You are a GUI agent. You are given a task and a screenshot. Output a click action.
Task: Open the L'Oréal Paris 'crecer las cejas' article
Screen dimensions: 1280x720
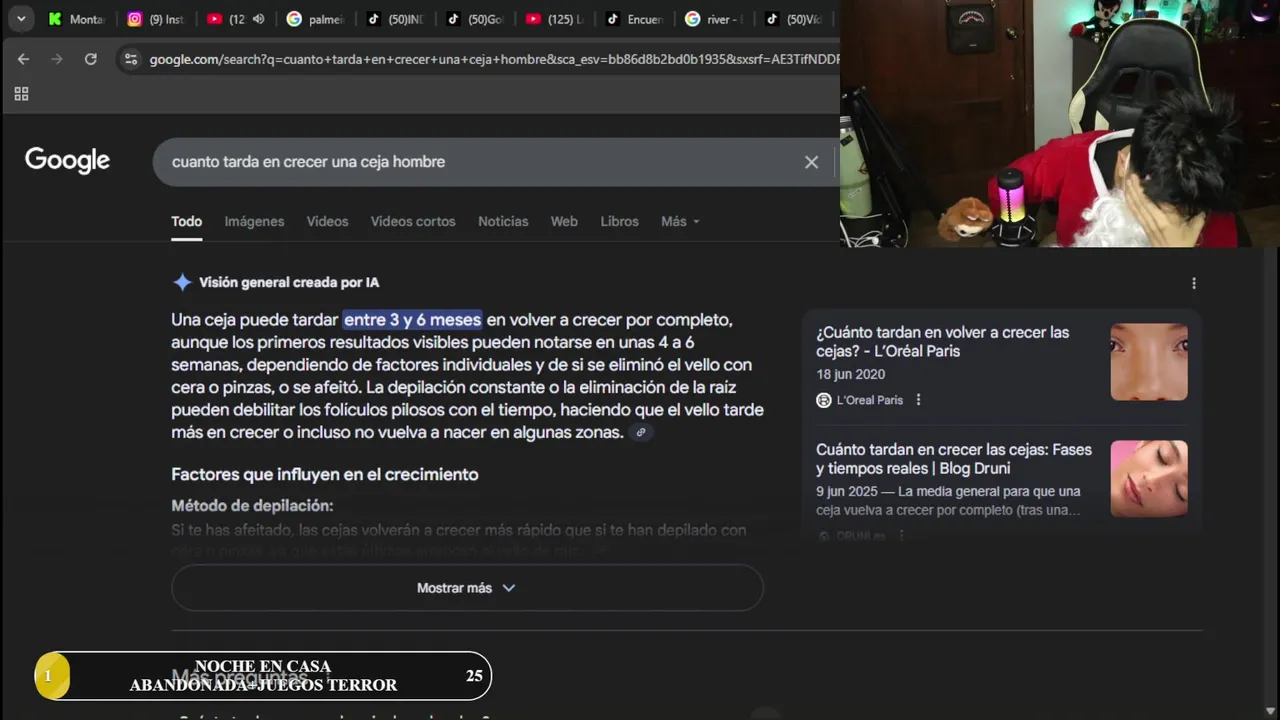[x=942, y=341]
